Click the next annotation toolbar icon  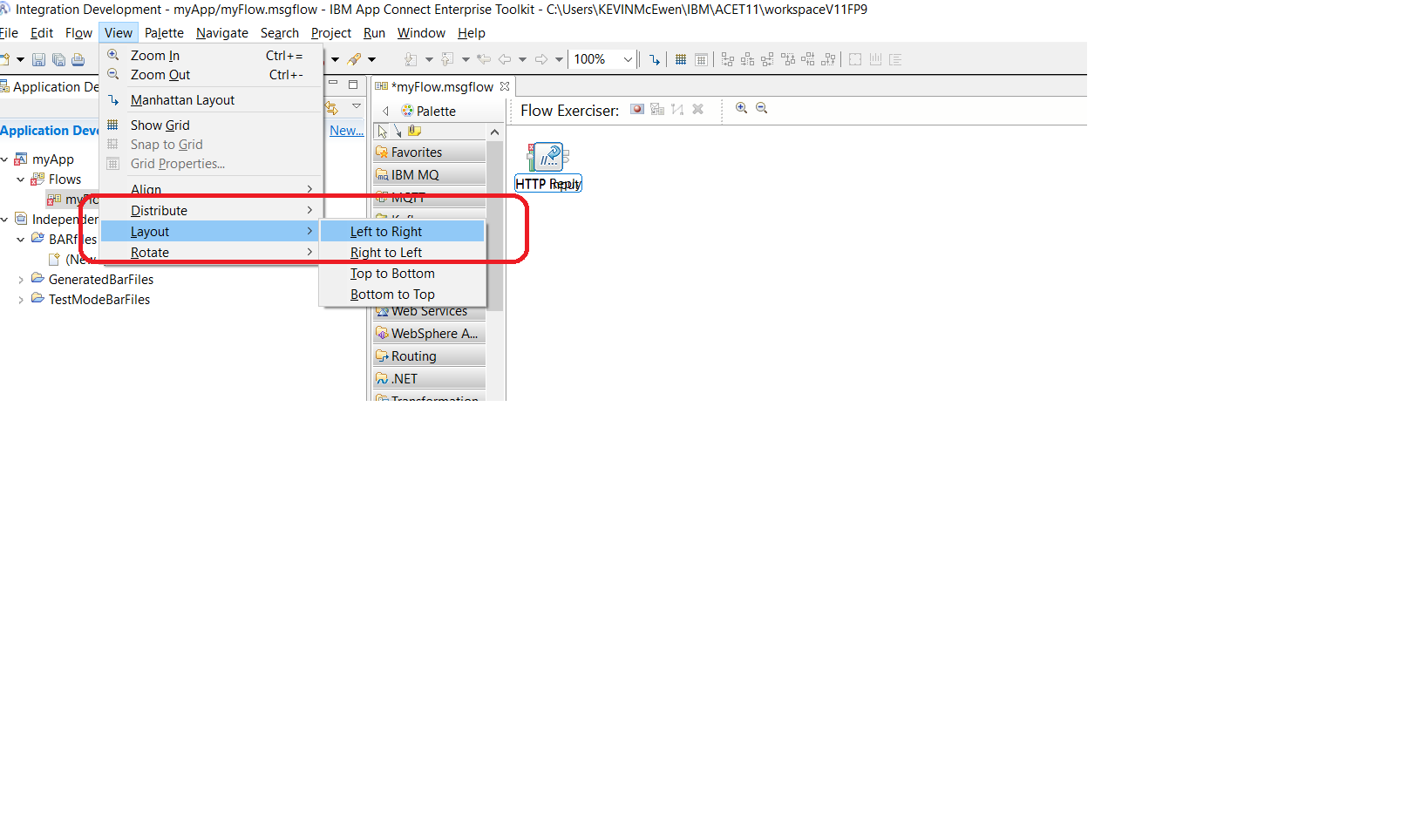pyautogui.click(x=411, y=60)
